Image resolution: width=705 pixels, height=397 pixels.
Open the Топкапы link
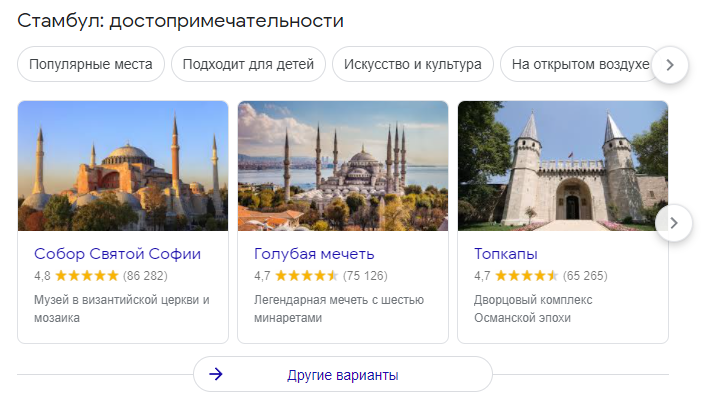click(506, 254)
